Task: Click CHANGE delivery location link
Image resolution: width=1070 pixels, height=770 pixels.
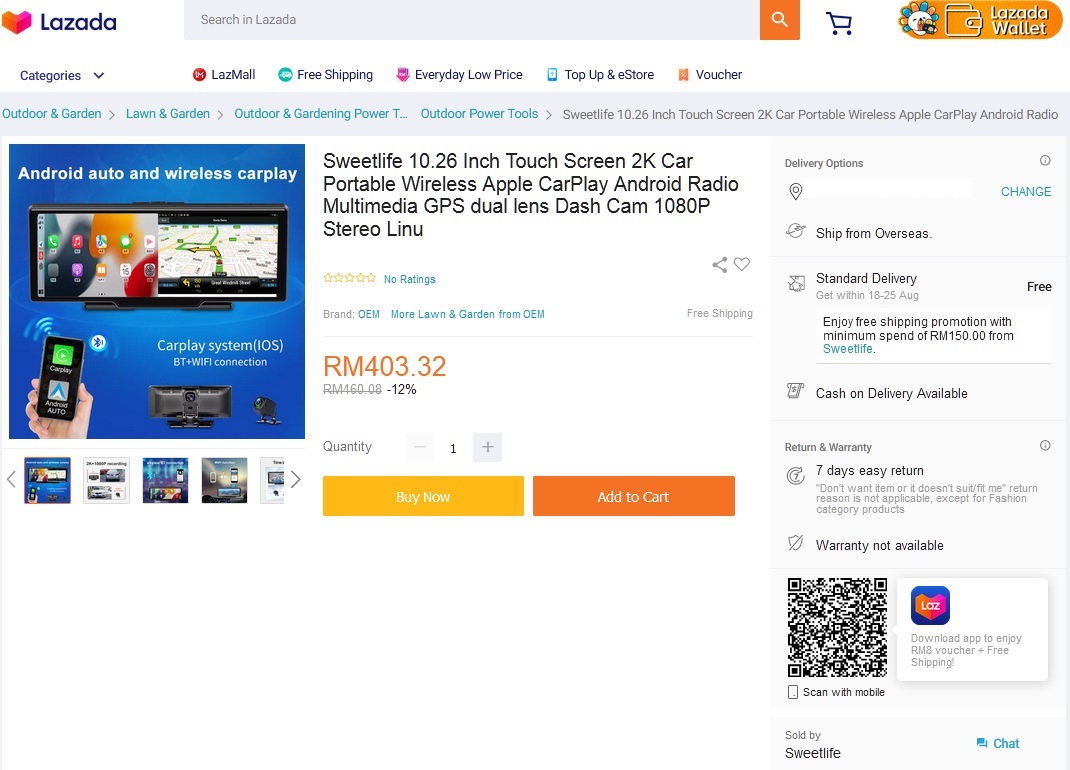Action: click(1026, 192)
